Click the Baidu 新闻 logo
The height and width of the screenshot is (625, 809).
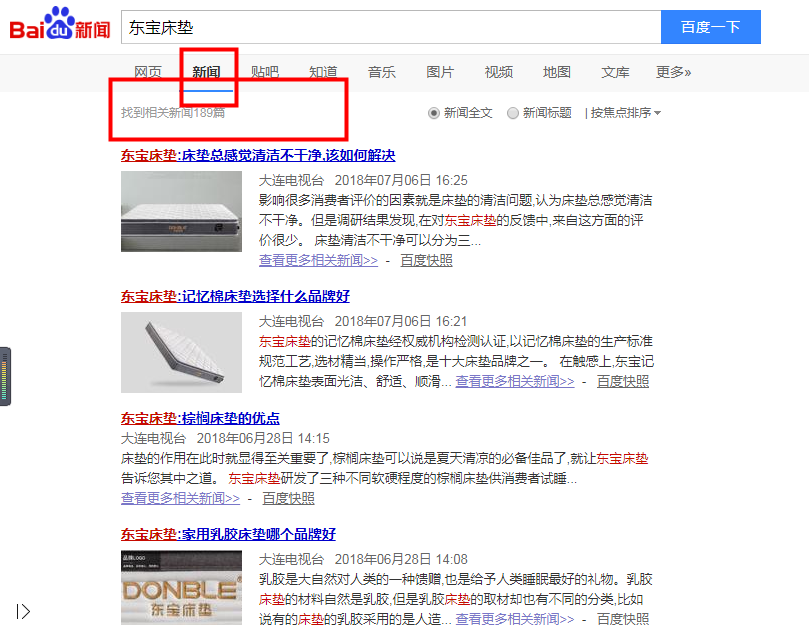pos(60,24)
